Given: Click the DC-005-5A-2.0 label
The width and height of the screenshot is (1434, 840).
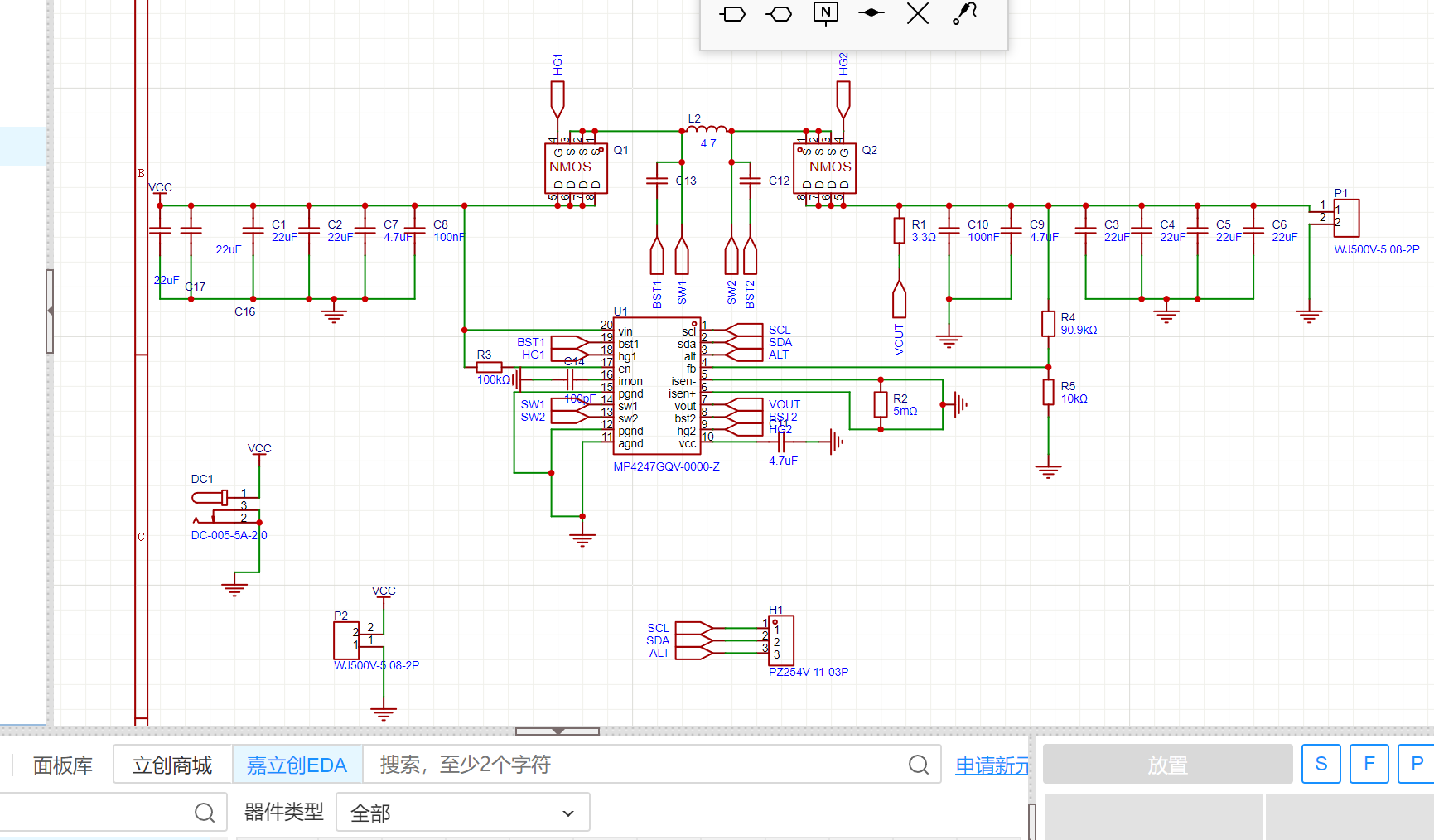Looking at the screenshot, I should pos(229,535).
